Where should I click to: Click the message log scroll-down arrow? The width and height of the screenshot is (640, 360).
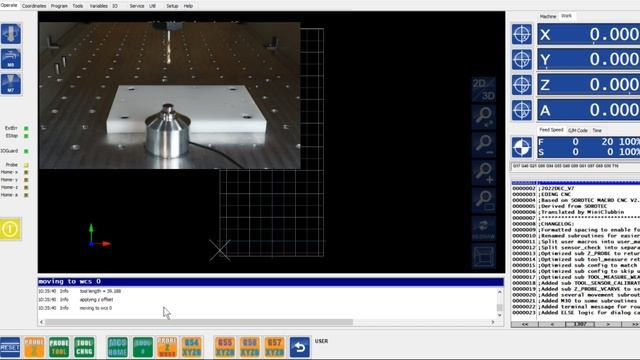(500, 315)
